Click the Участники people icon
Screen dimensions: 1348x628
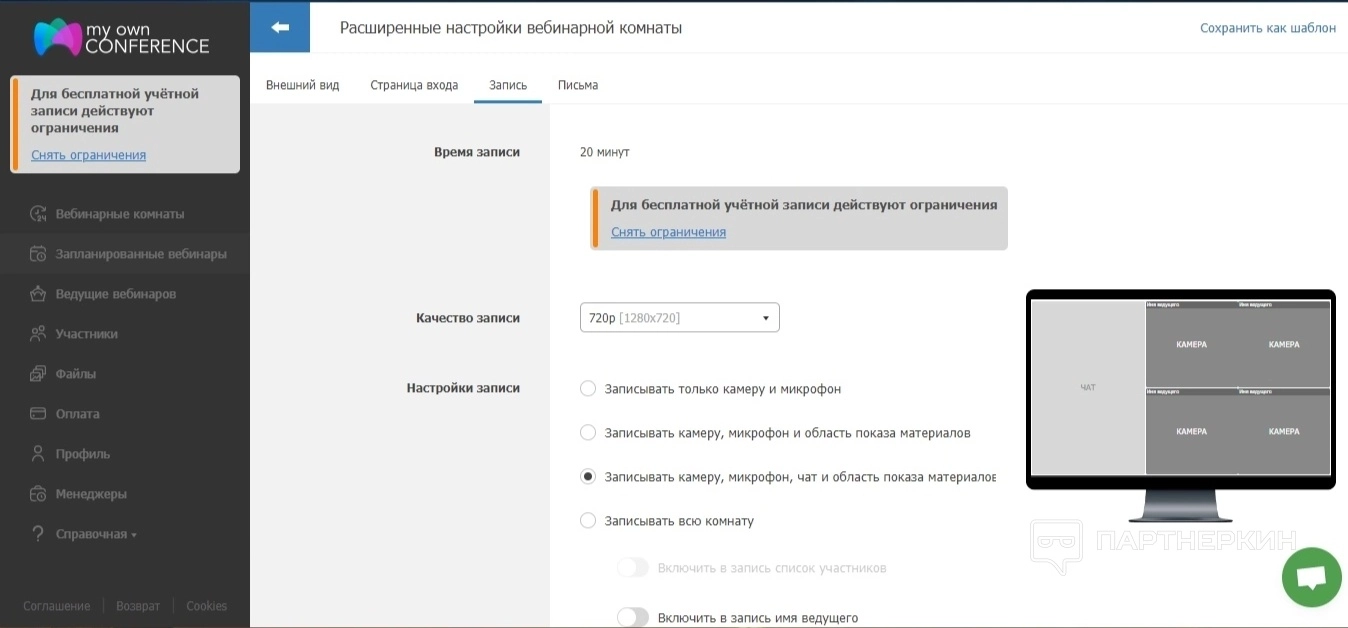tap(39, 334)
